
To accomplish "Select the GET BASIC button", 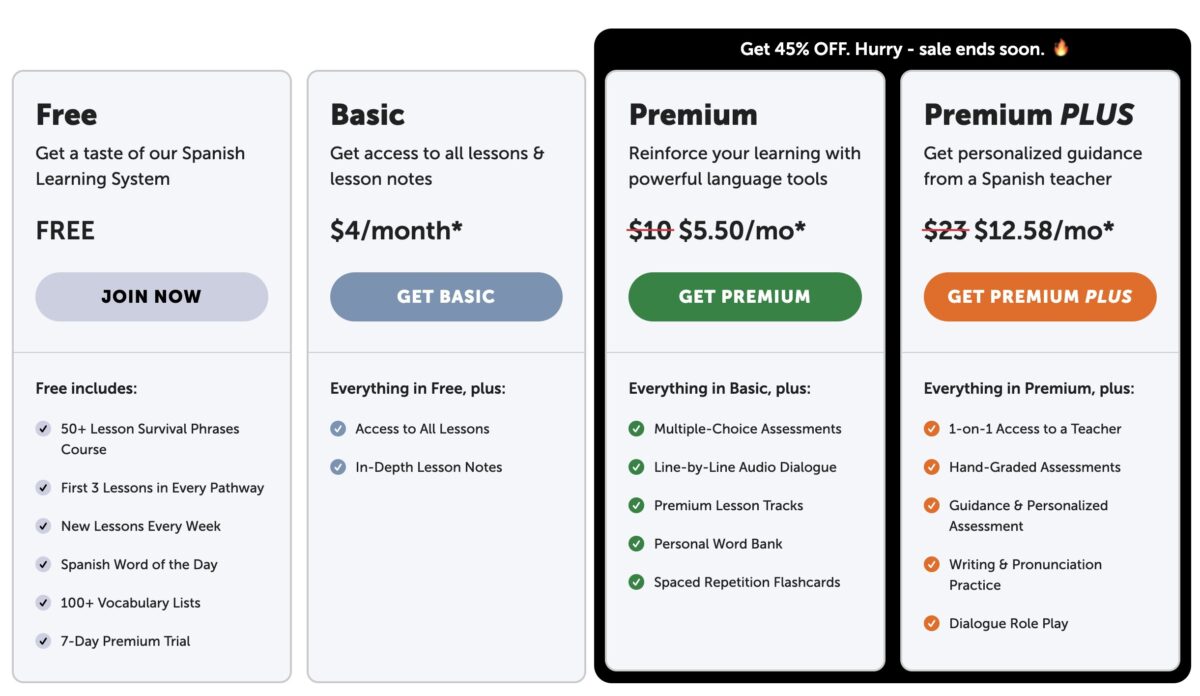I will click(446, 297).
